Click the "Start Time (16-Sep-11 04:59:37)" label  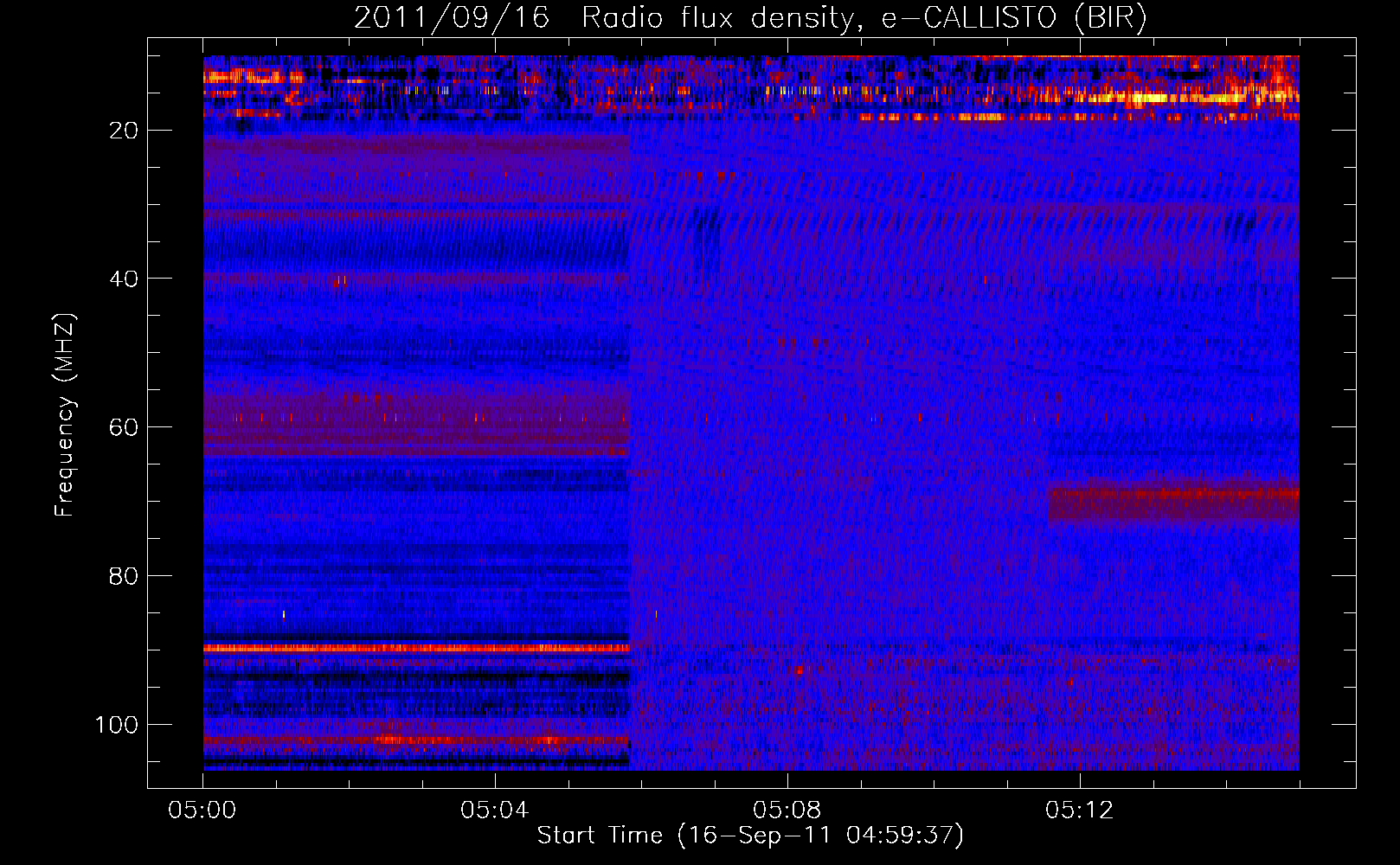click(x=750, y=835)
